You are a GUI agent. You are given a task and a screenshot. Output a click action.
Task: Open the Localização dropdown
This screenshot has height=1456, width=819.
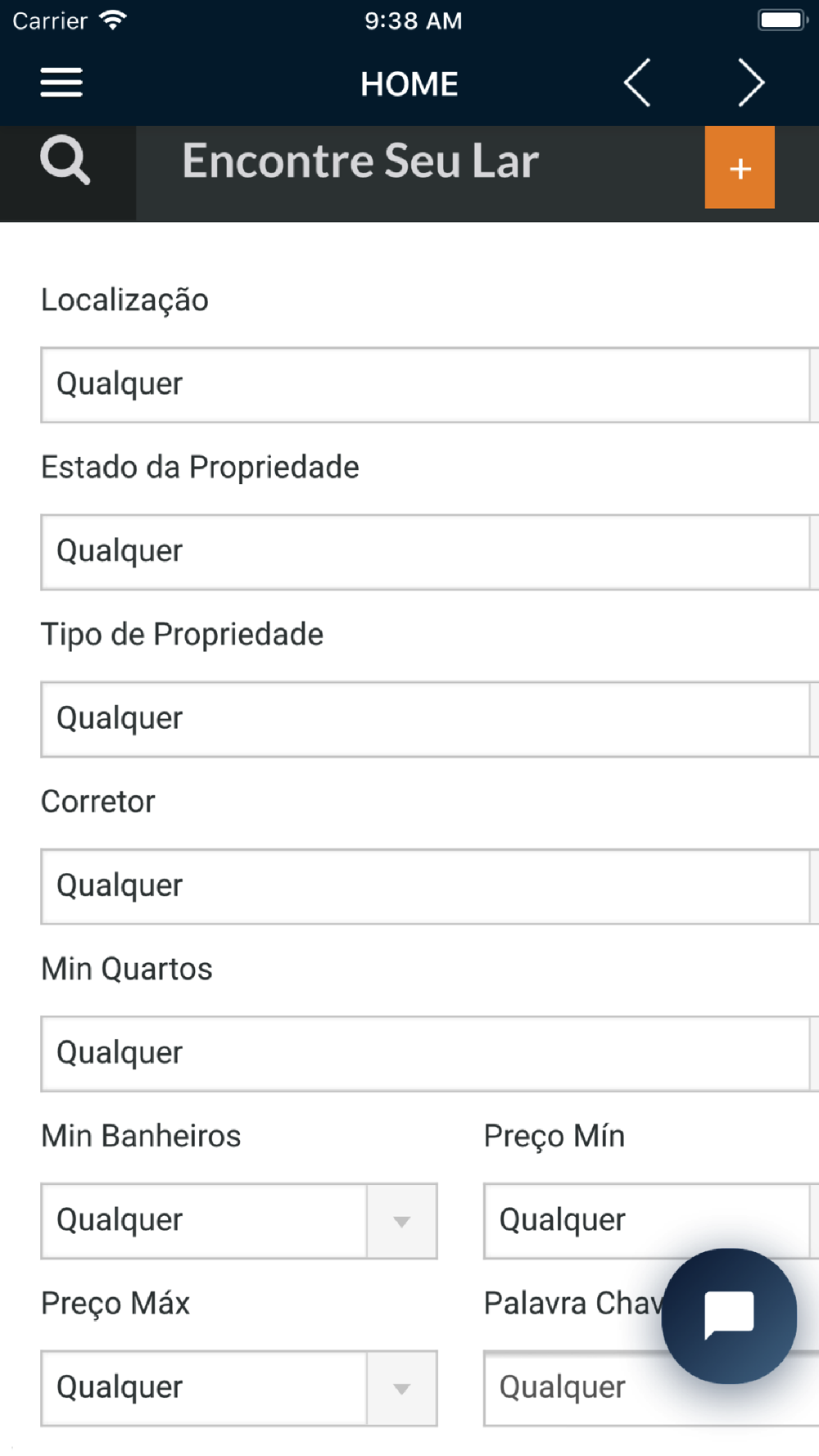pyautogui.click(x=426, y=385)
